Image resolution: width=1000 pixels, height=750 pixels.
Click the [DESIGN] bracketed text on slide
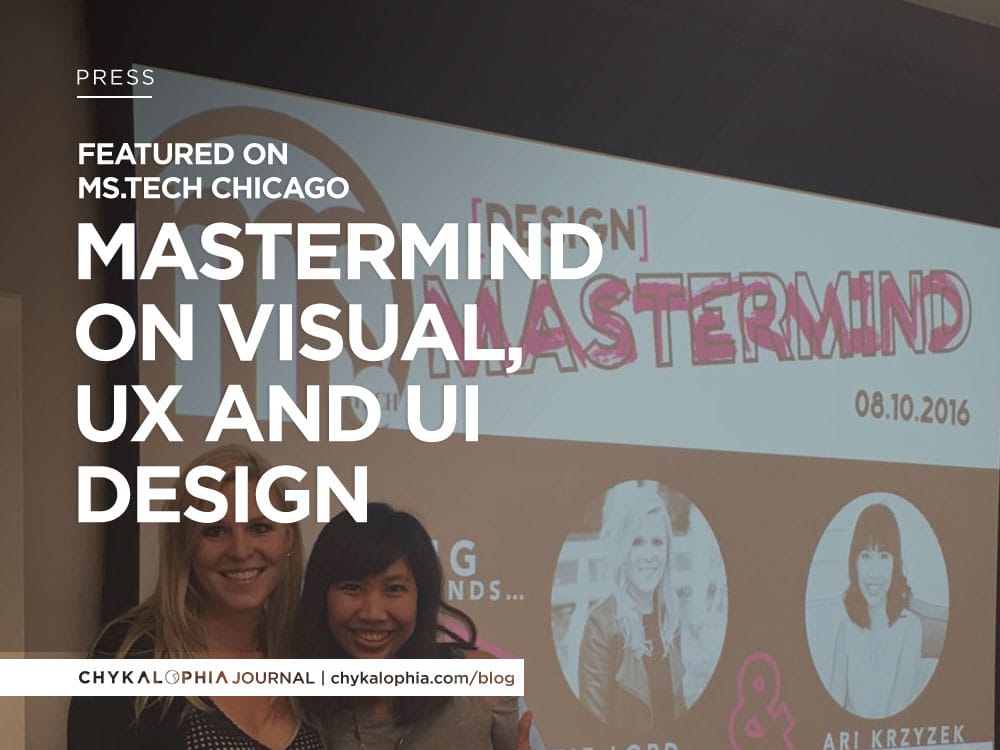pyautogui.click(x=559, y=229)
